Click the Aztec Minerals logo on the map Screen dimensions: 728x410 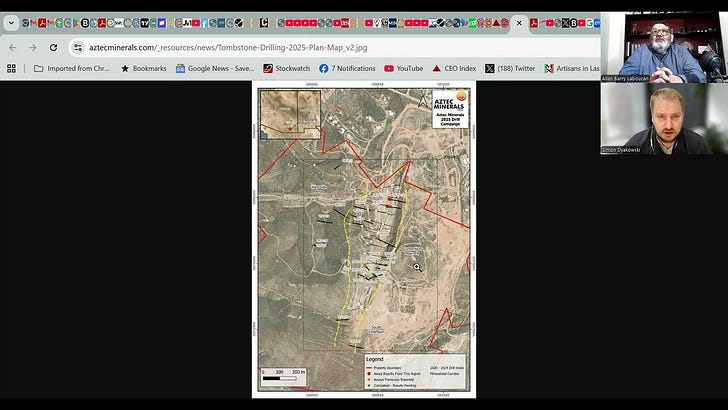(x=449, y=101)
